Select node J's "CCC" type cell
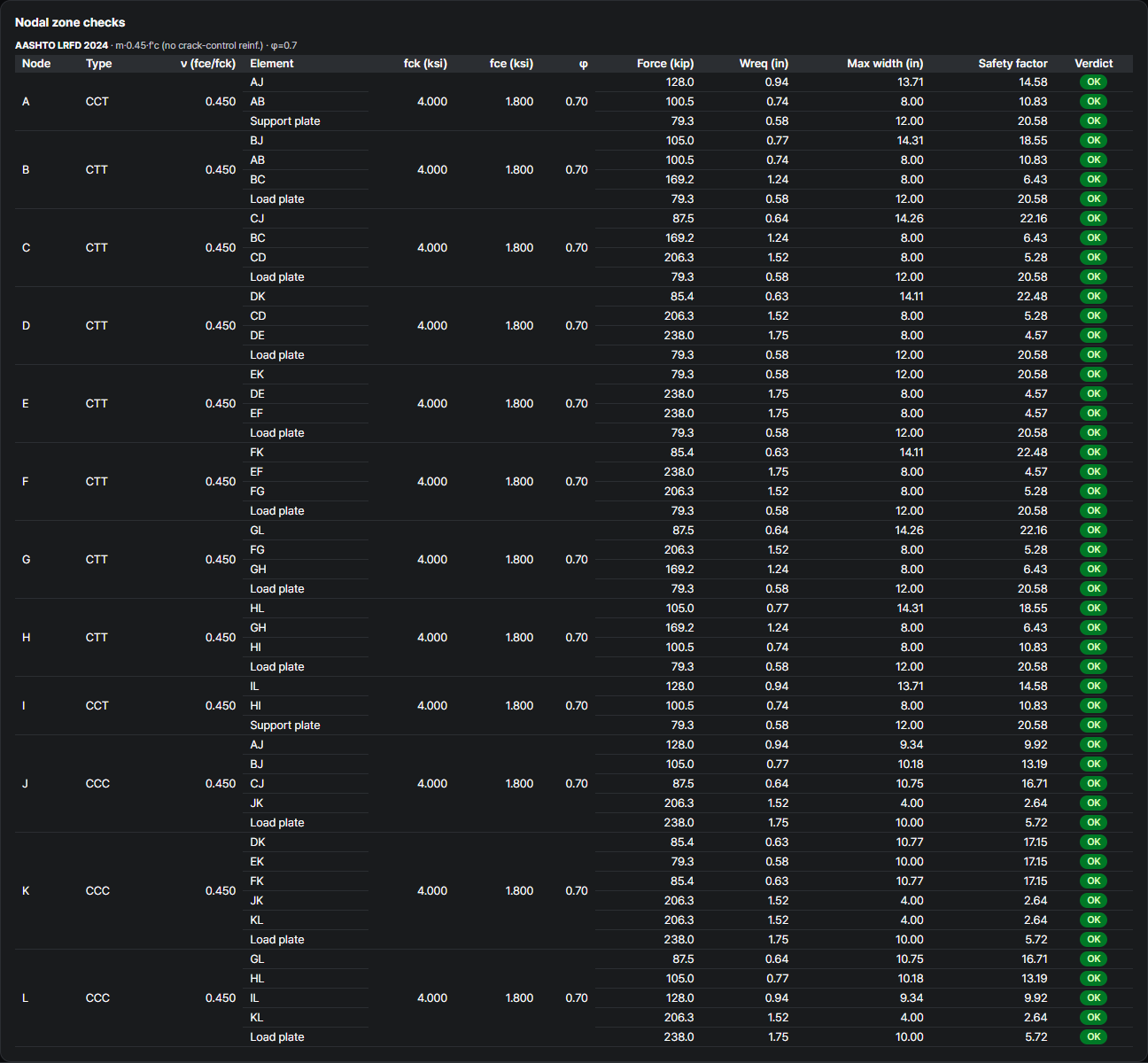1148x1063 pixels. [98, 784]
